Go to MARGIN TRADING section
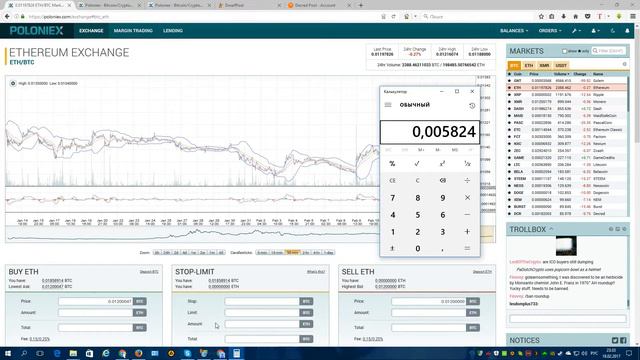Screen dimensions: 640x360 point(133,31)
